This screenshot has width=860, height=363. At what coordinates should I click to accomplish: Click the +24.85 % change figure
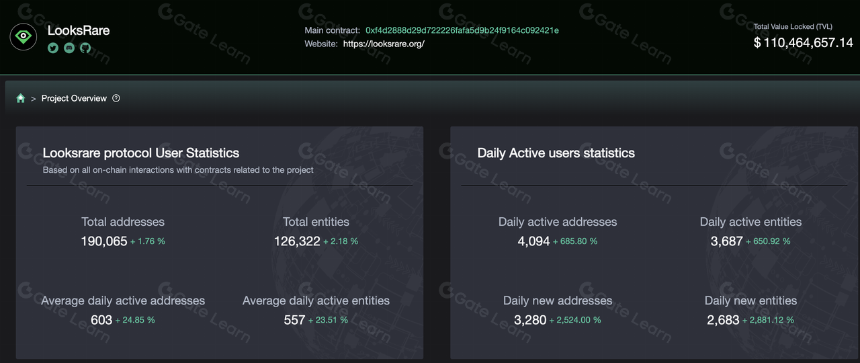tap(135, 320)
